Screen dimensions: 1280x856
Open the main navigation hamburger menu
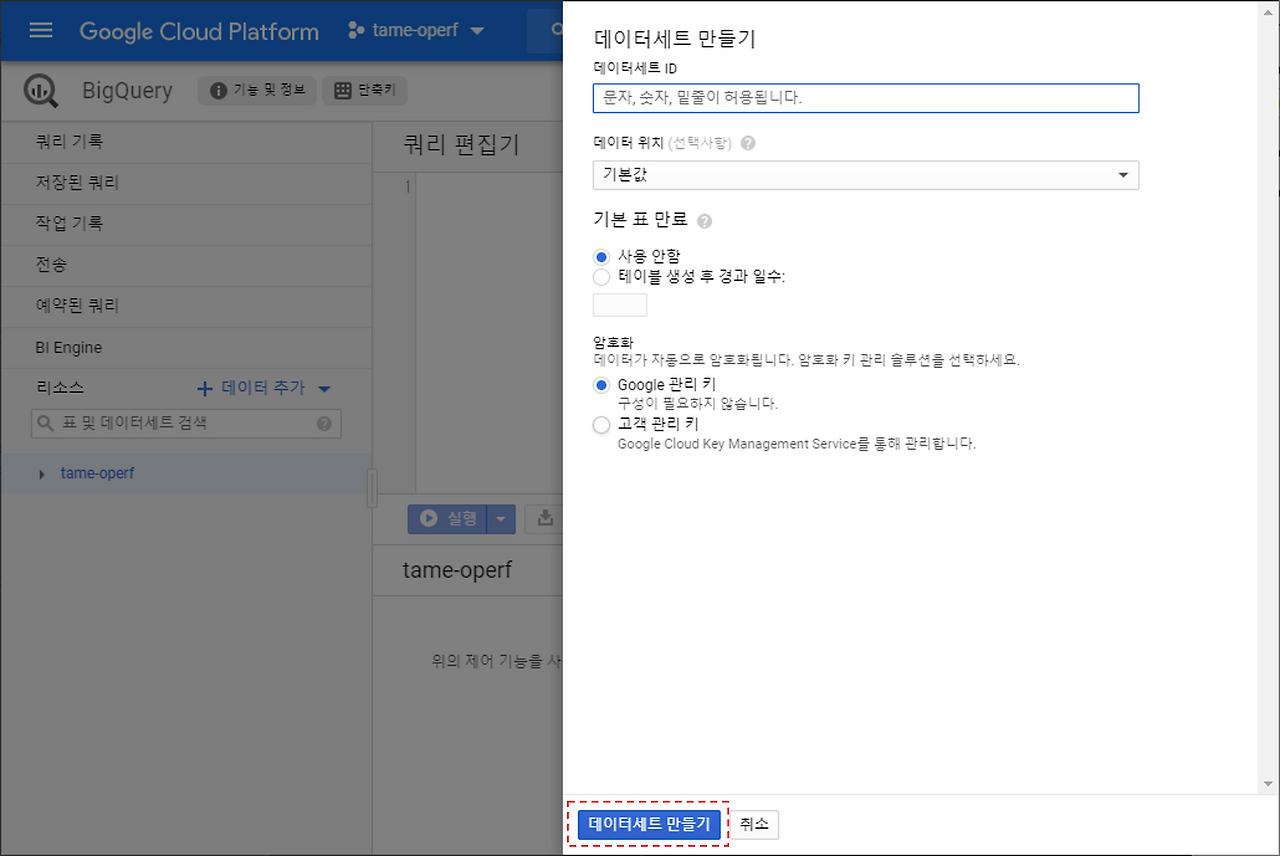[41, 30]
